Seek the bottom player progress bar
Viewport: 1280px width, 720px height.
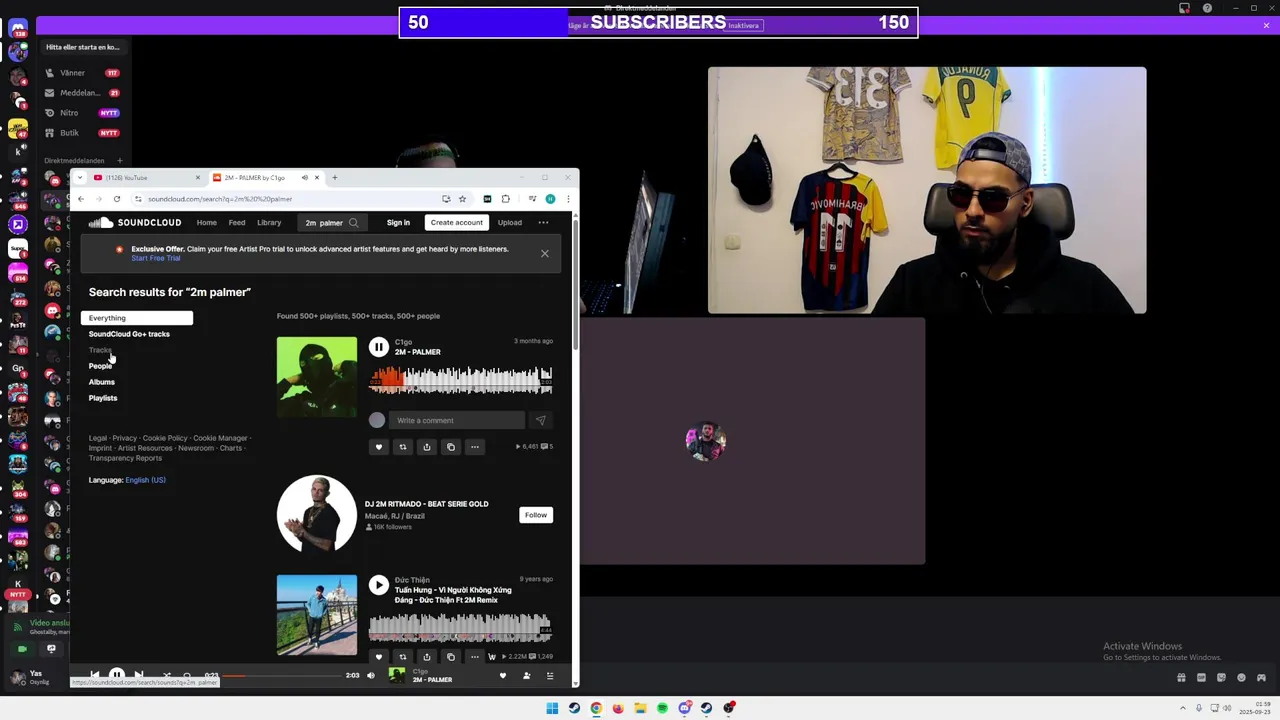point(282,676)
